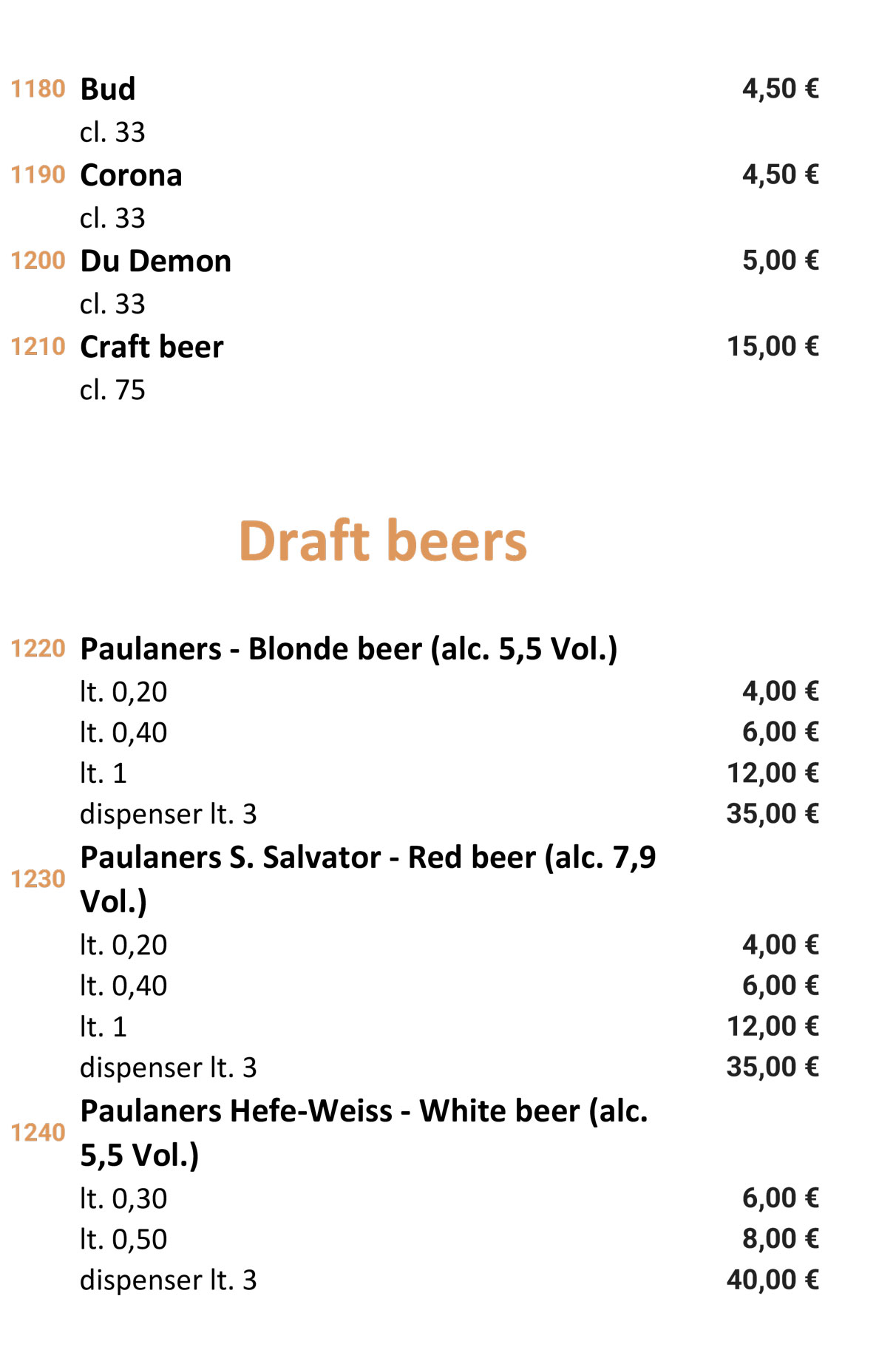Click item code 1230

pos(38,879)
